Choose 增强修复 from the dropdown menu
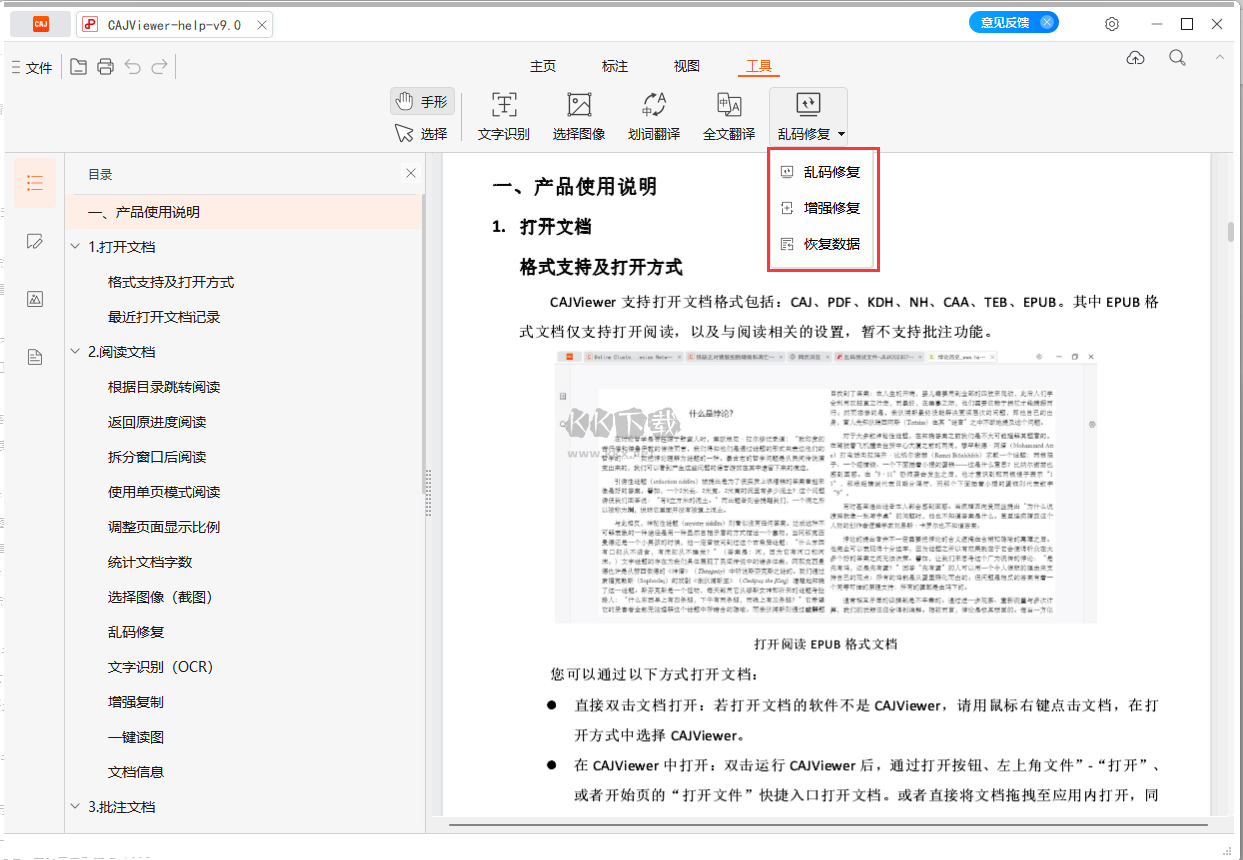 (831, 208)
